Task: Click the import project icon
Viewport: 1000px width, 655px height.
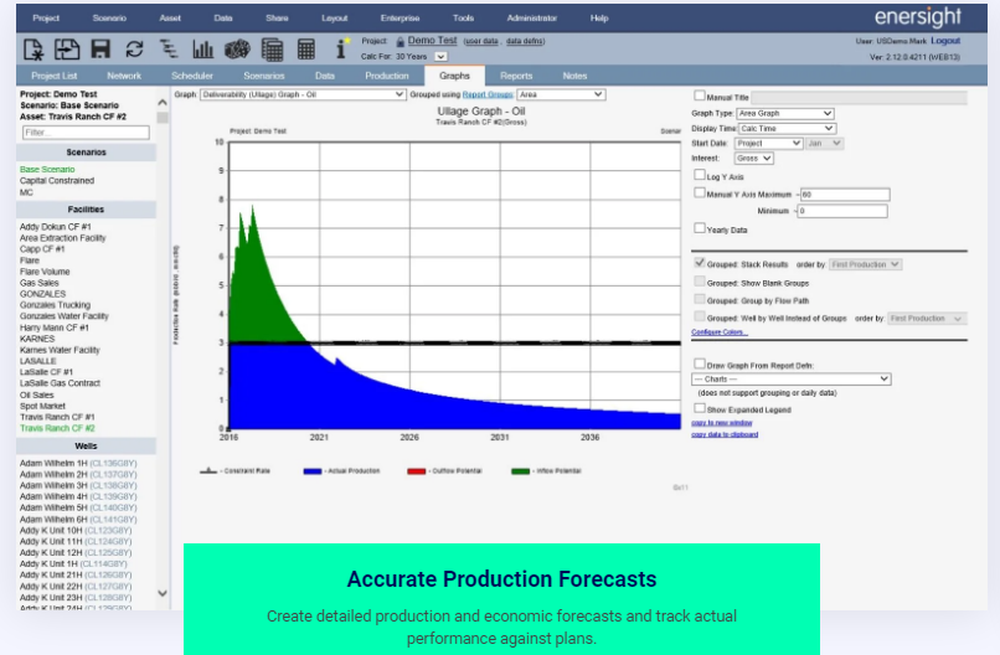Action: [x=66, y=49]
